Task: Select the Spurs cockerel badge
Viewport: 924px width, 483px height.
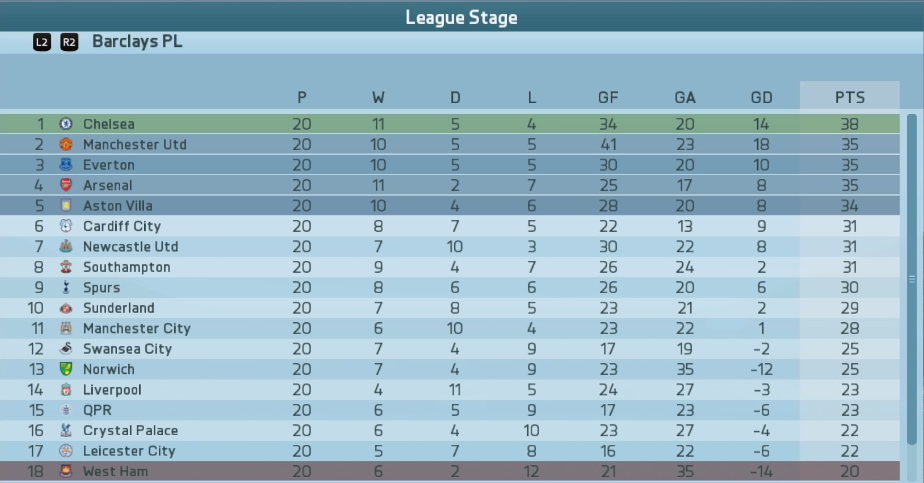Action: [65, 287]
